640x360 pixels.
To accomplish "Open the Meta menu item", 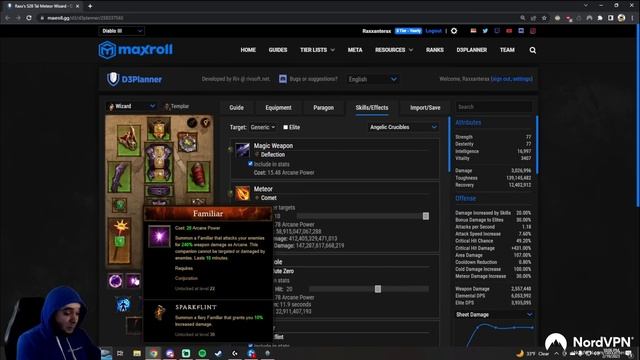I will 355,50.
